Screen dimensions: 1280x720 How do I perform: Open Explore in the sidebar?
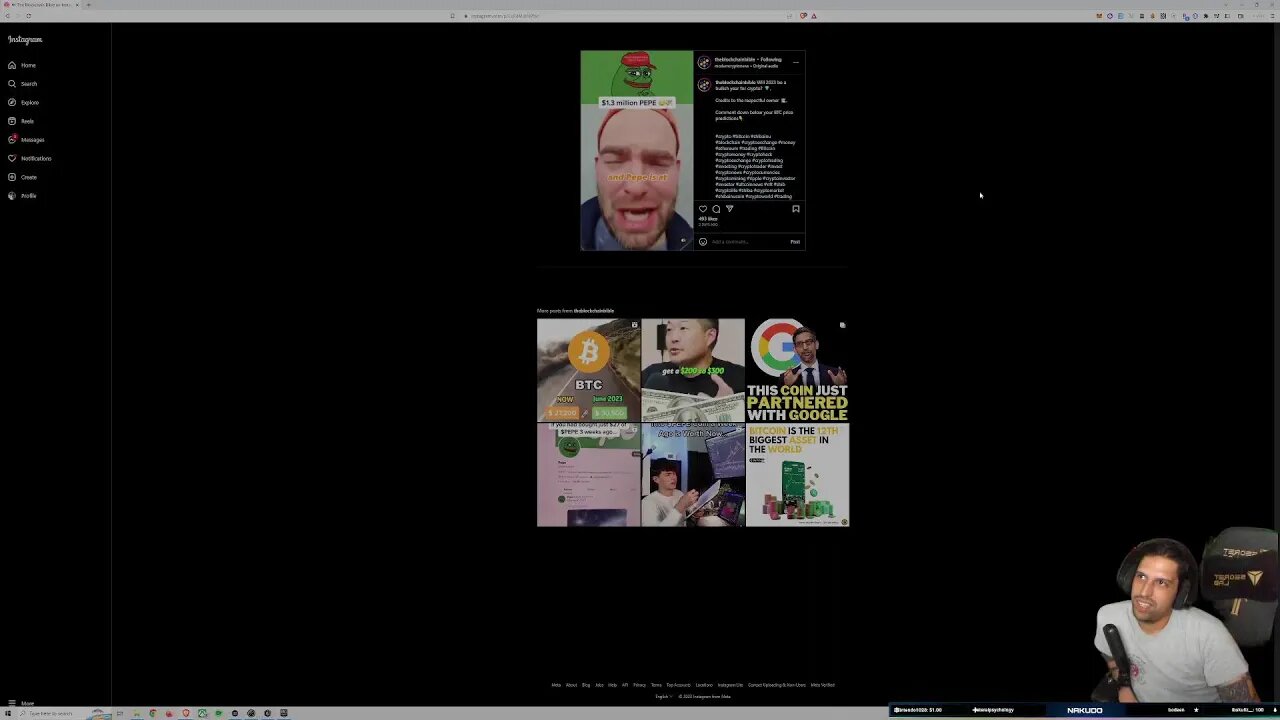pos(23,102)
